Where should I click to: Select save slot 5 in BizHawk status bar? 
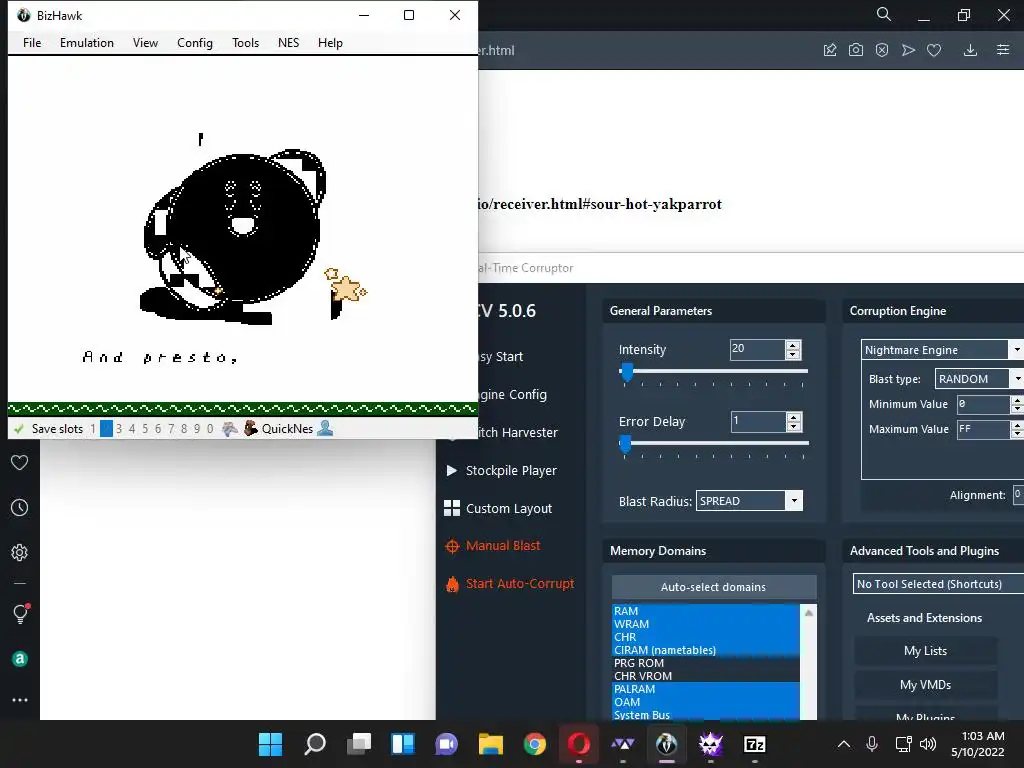tap(145, 428)
